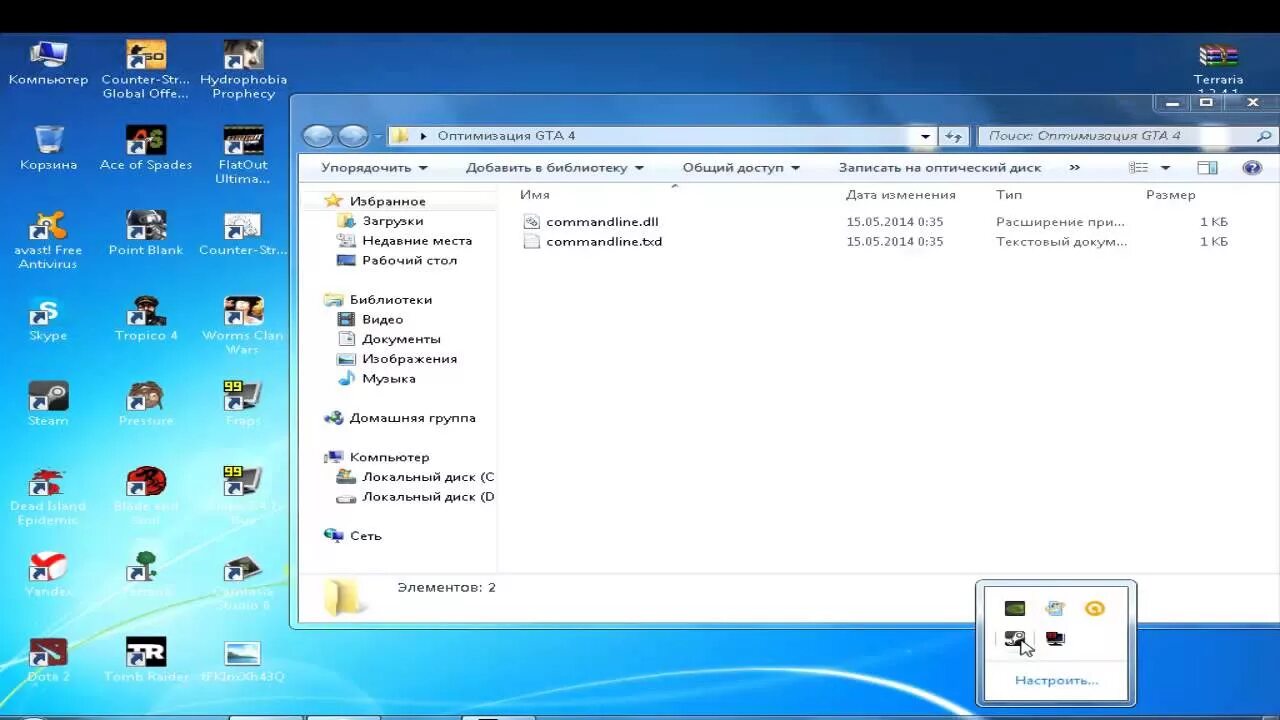
Task: Open the Skype desktop shortcut
Action: tap(48, 319)
